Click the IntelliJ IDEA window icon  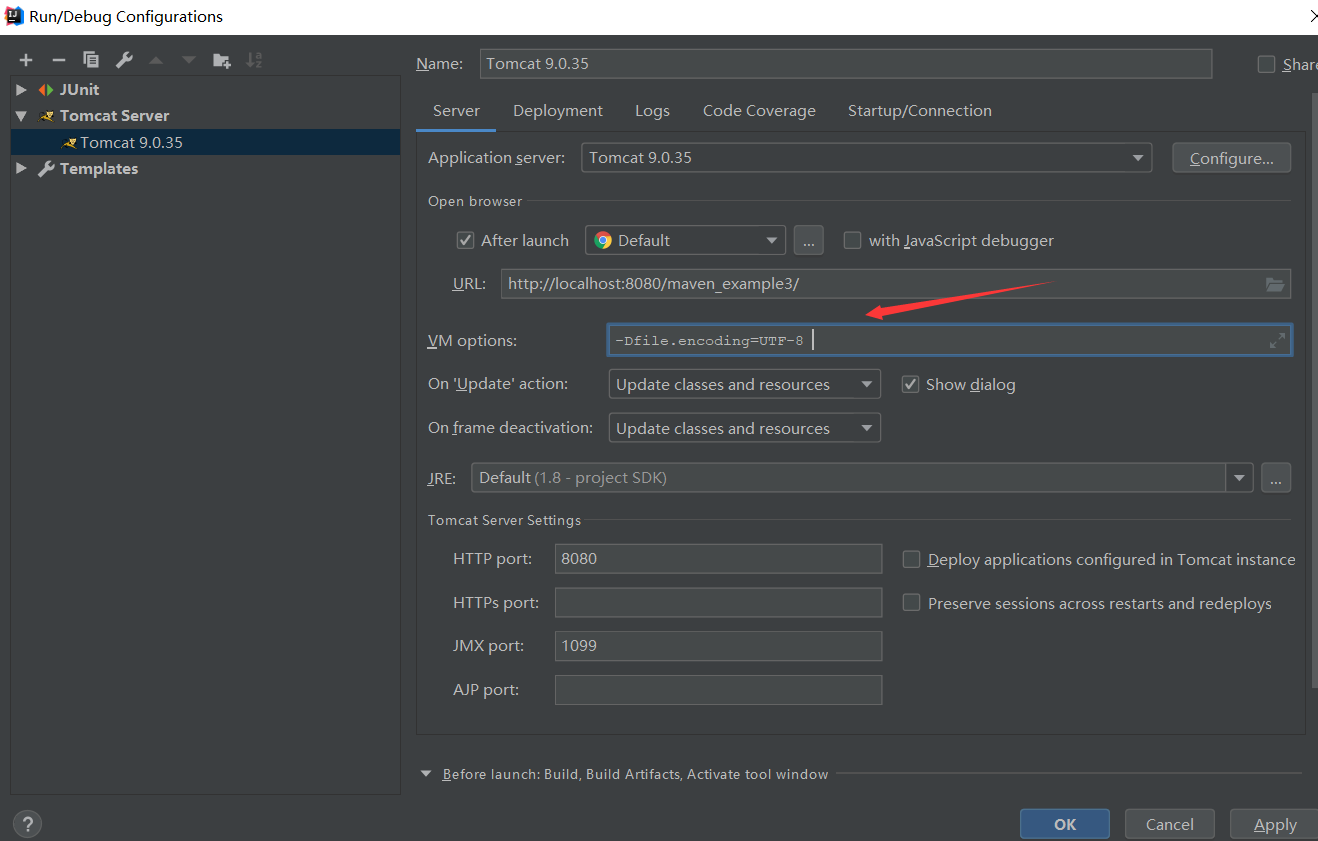tap(14, 15)
